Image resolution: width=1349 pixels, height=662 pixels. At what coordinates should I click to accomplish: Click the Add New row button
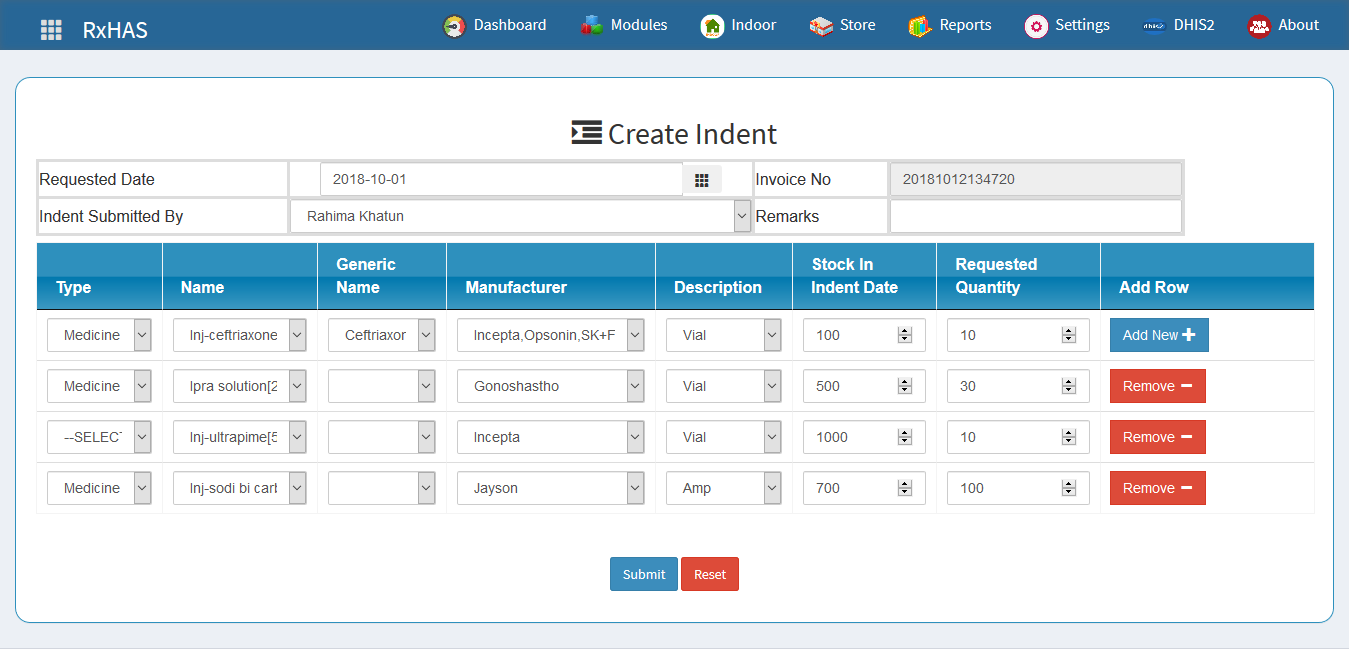tap(1159, 335)
